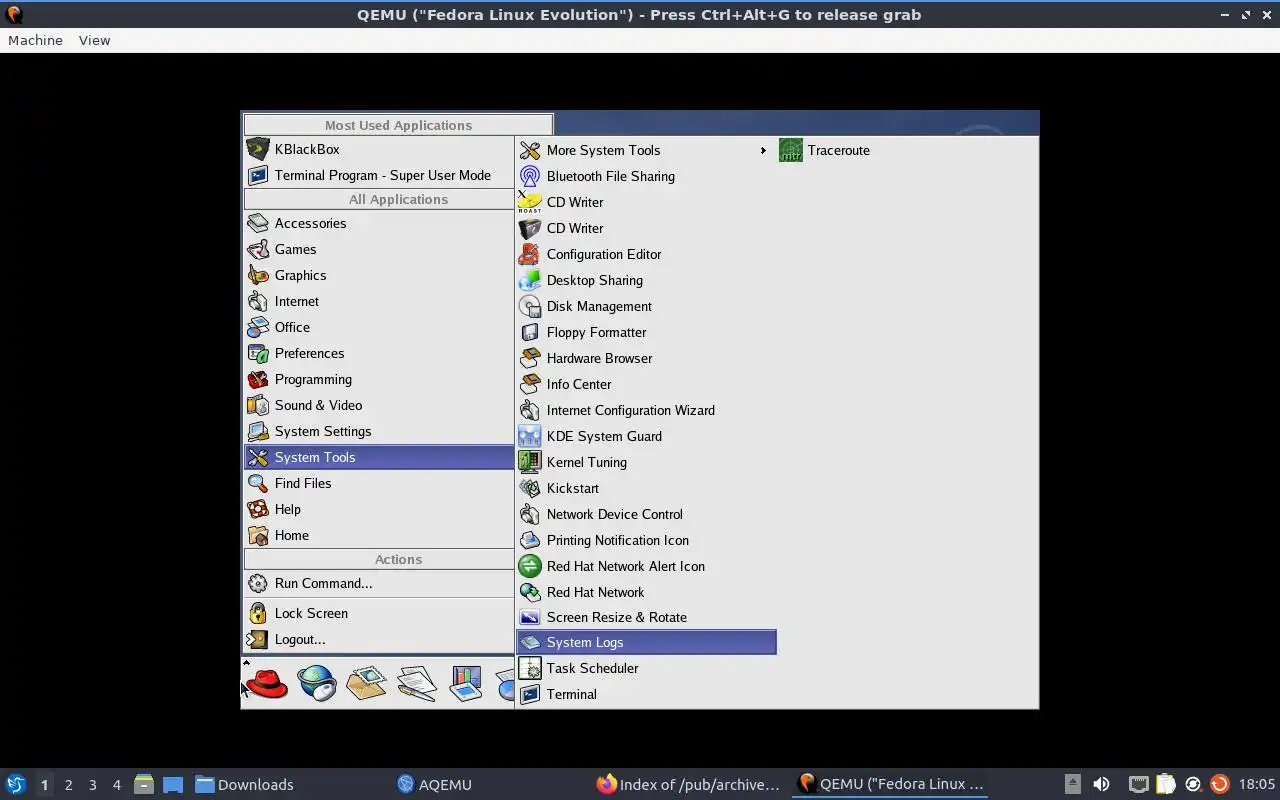
Task: Open the presentation chart panel icon
Action: pos(466,684)
